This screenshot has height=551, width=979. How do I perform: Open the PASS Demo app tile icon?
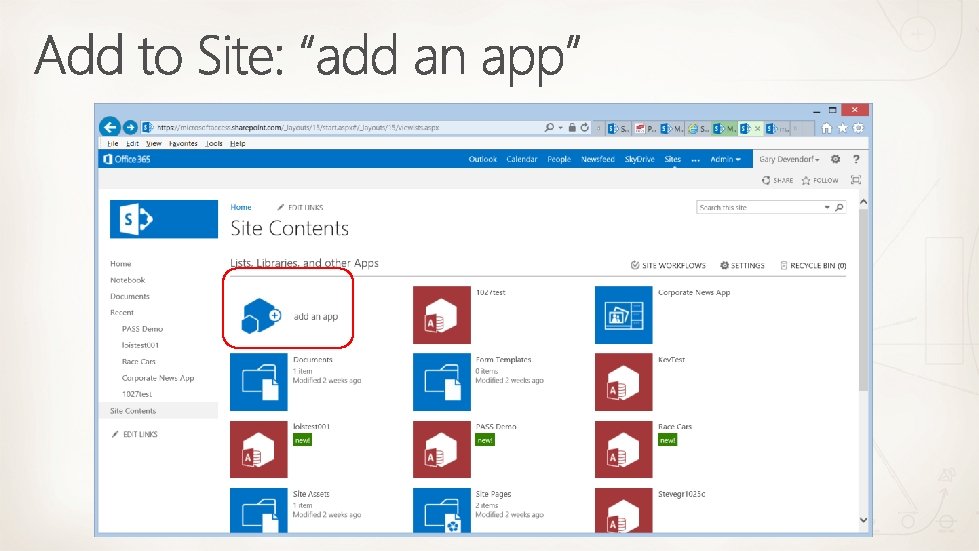(441, 449)
